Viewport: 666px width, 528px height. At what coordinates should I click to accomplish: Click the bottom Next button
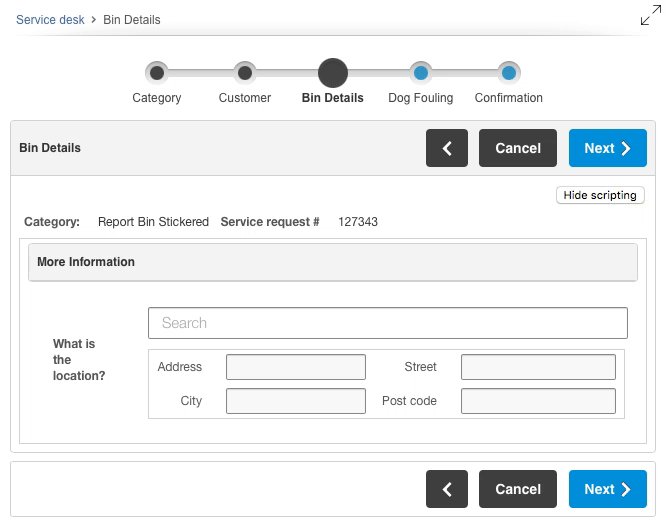pos(608,489)
